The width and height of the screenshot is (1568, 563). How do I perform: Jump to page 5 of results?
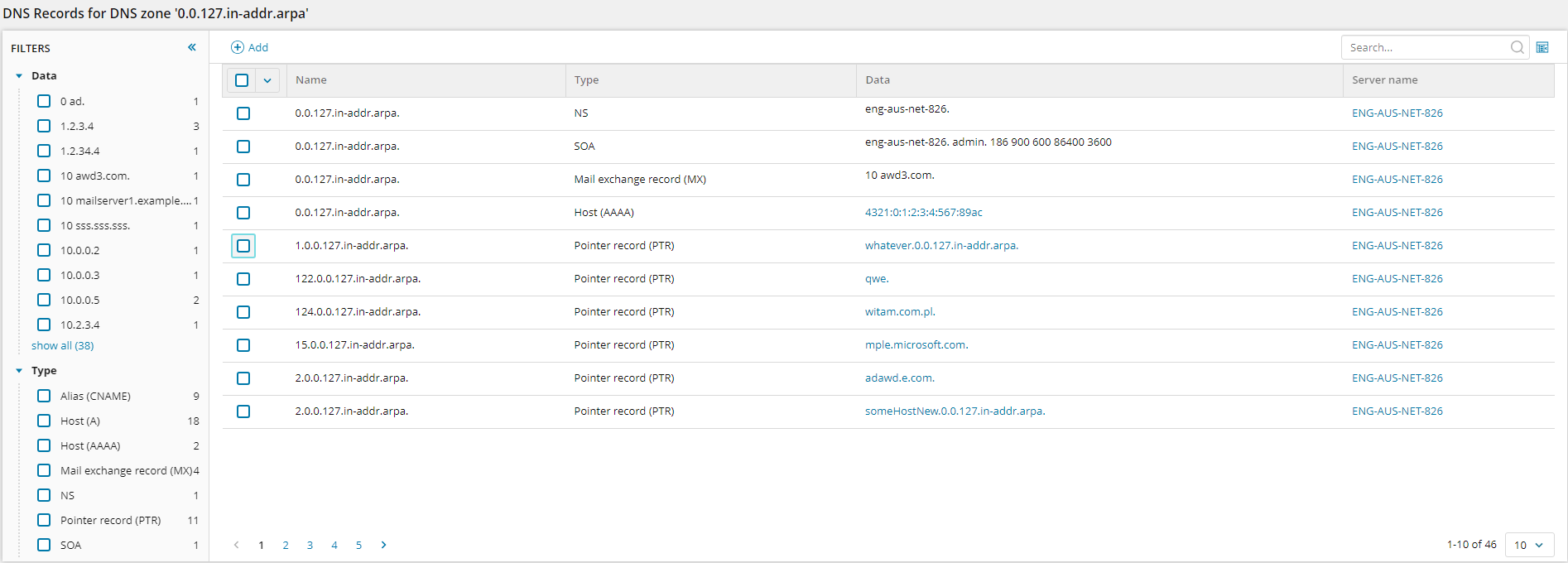point(358,545)
